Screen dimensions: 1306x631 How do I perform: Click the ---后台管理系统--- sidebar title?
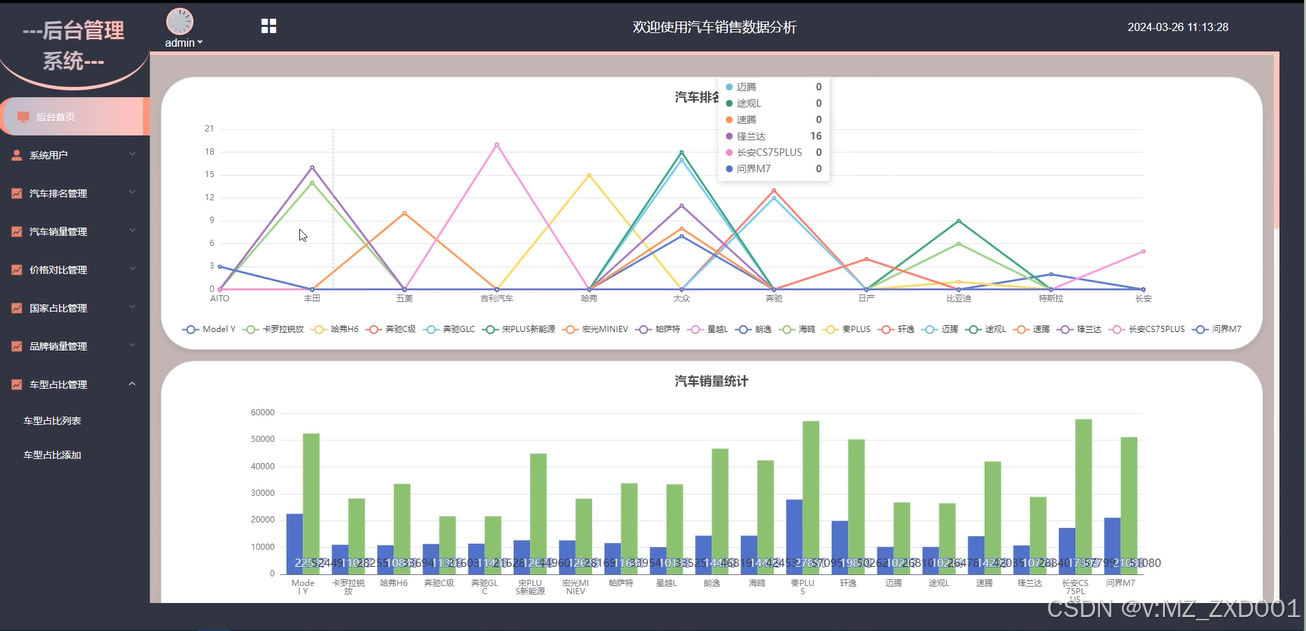coord(75,45)
